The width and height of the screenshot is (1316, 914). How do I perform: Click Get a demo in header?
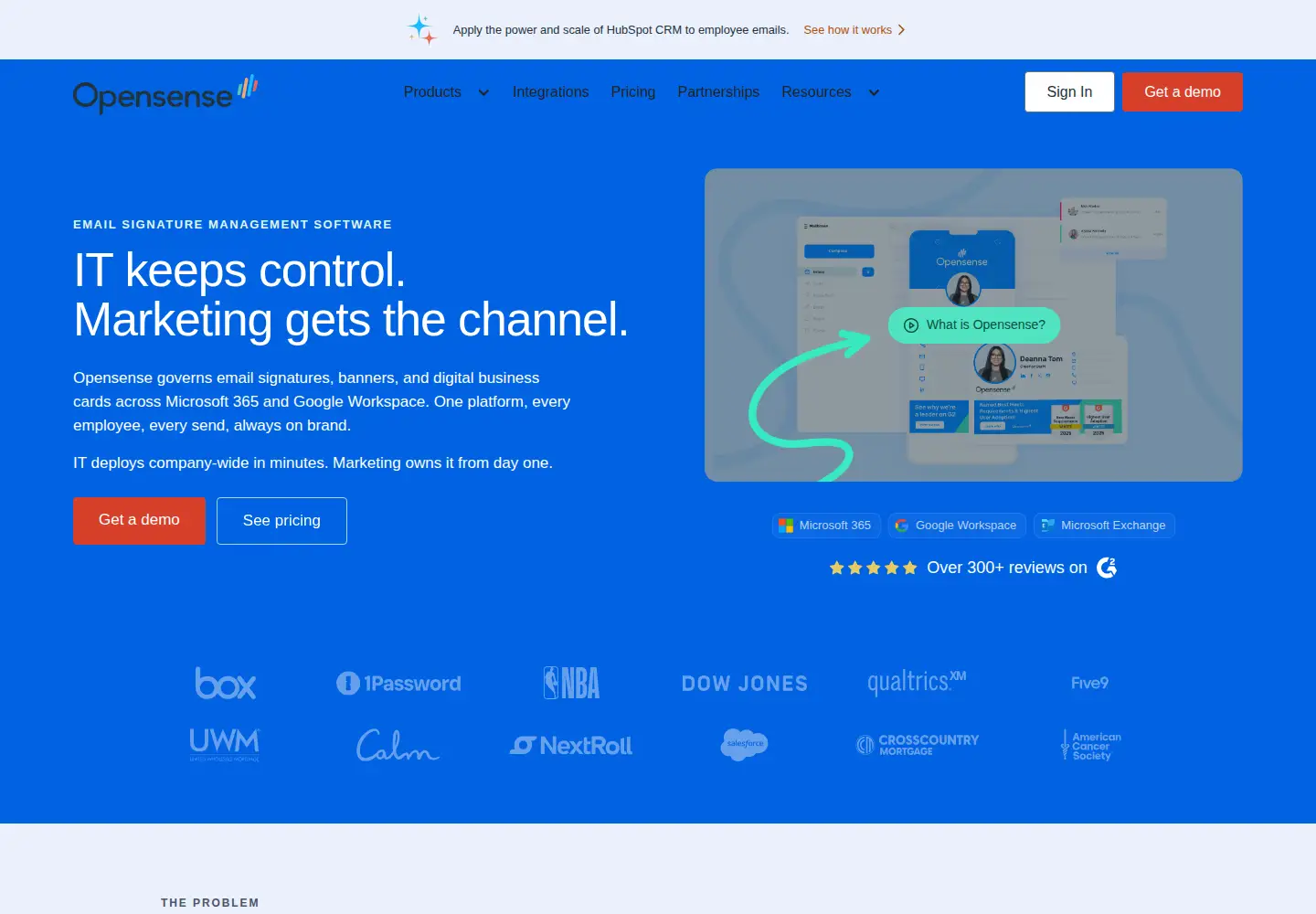click(1183, 91)
